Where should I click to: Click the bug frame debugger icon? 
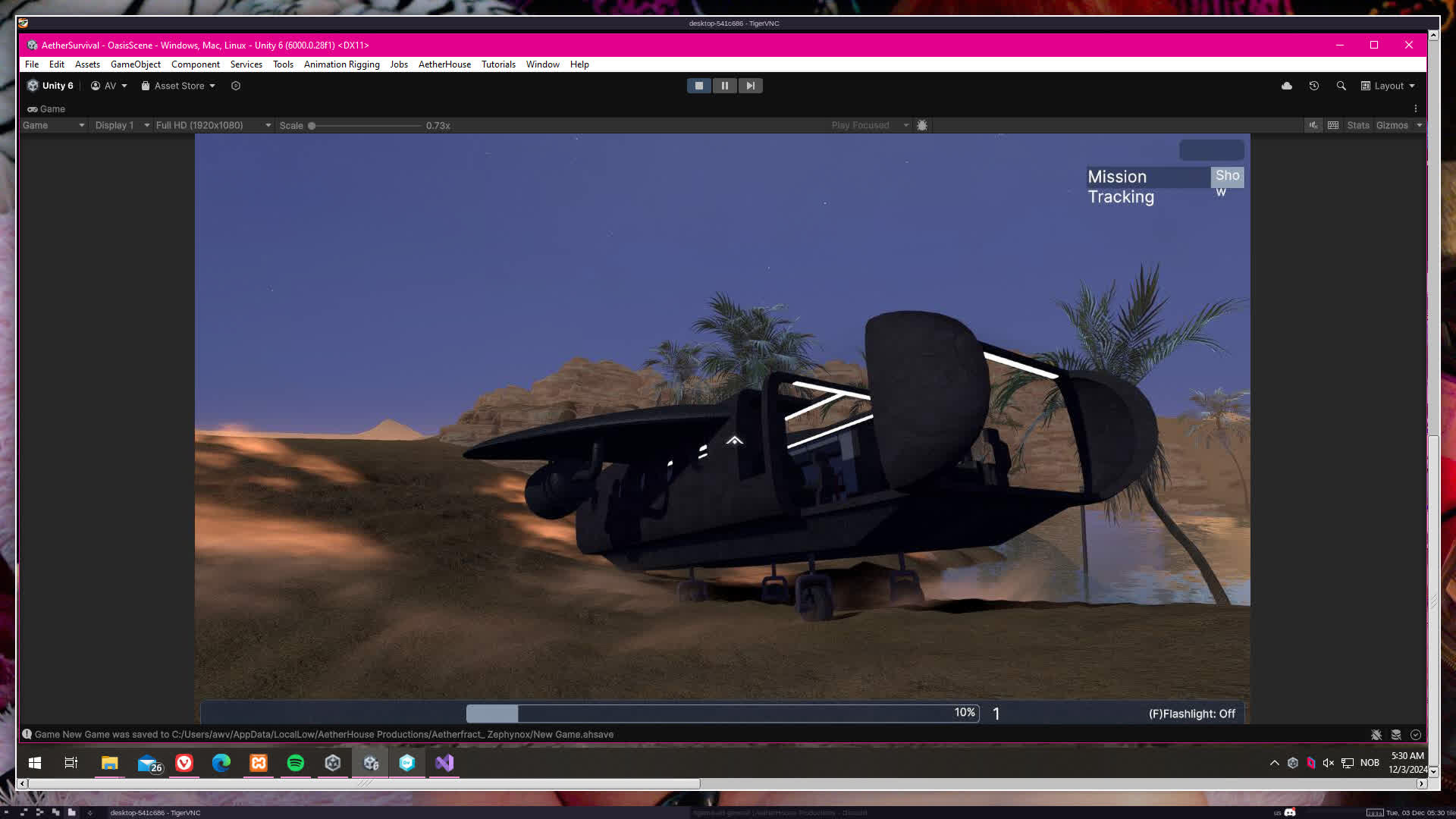pos(922,125)
